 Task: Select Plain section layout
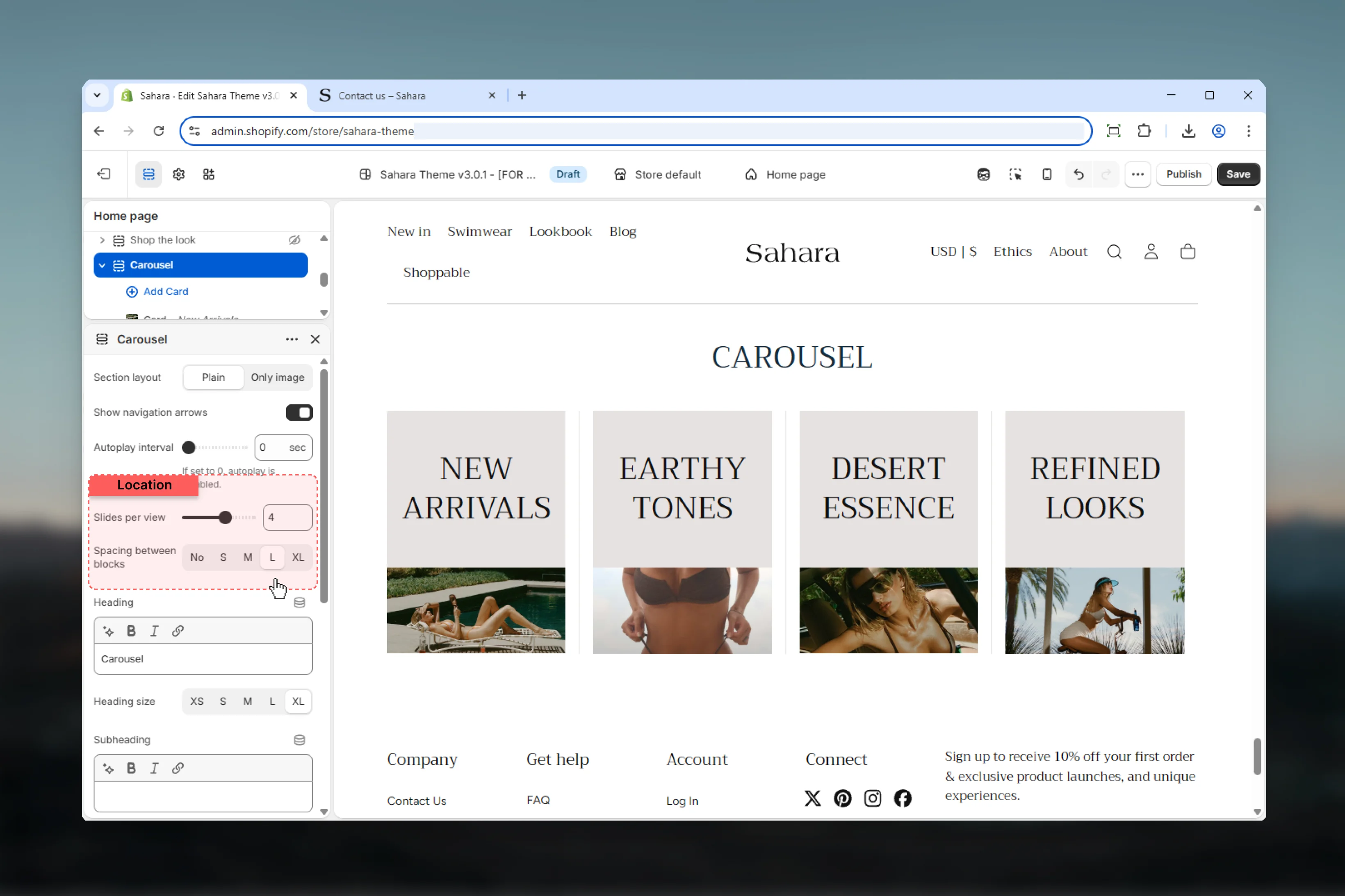[213, 377]
